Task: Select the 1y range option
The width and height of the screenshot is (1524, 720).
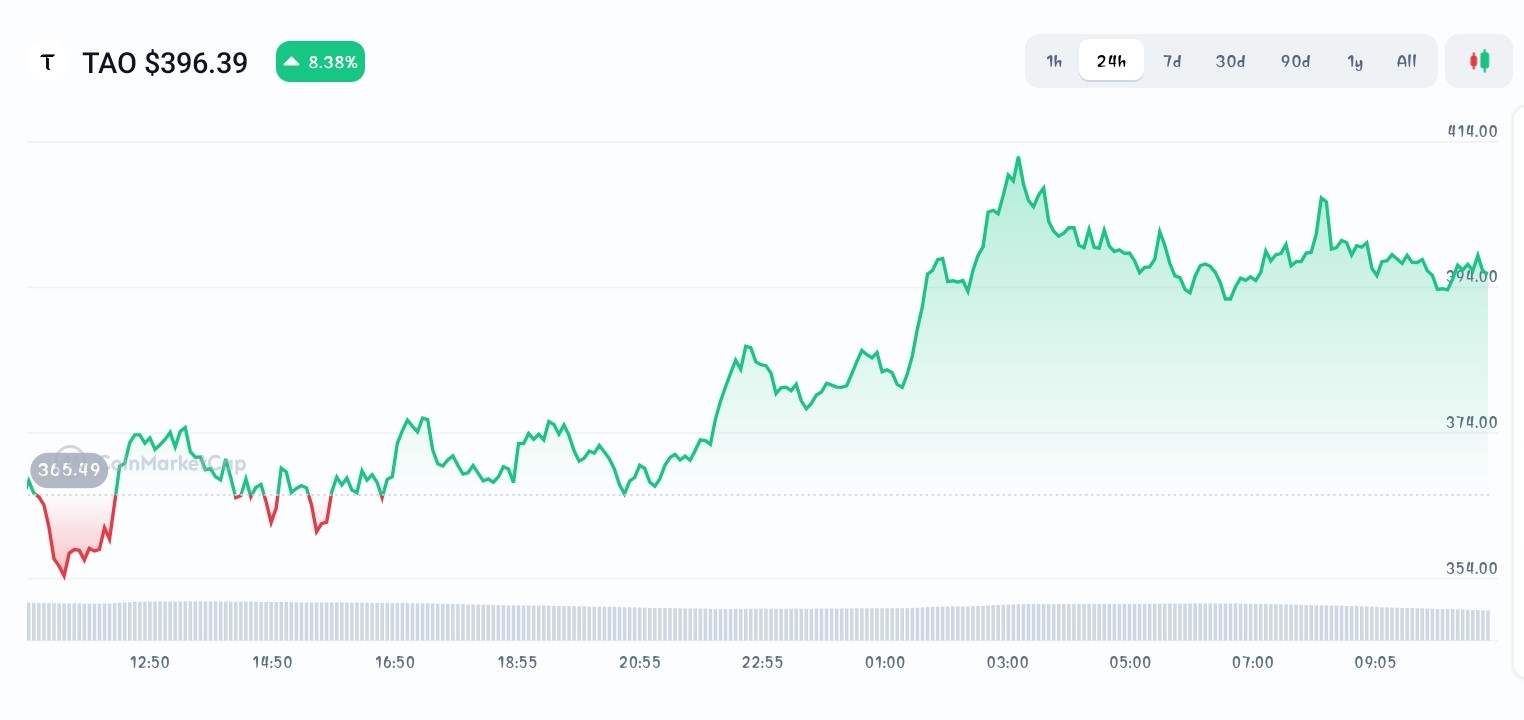Action: pos(1355,61)
